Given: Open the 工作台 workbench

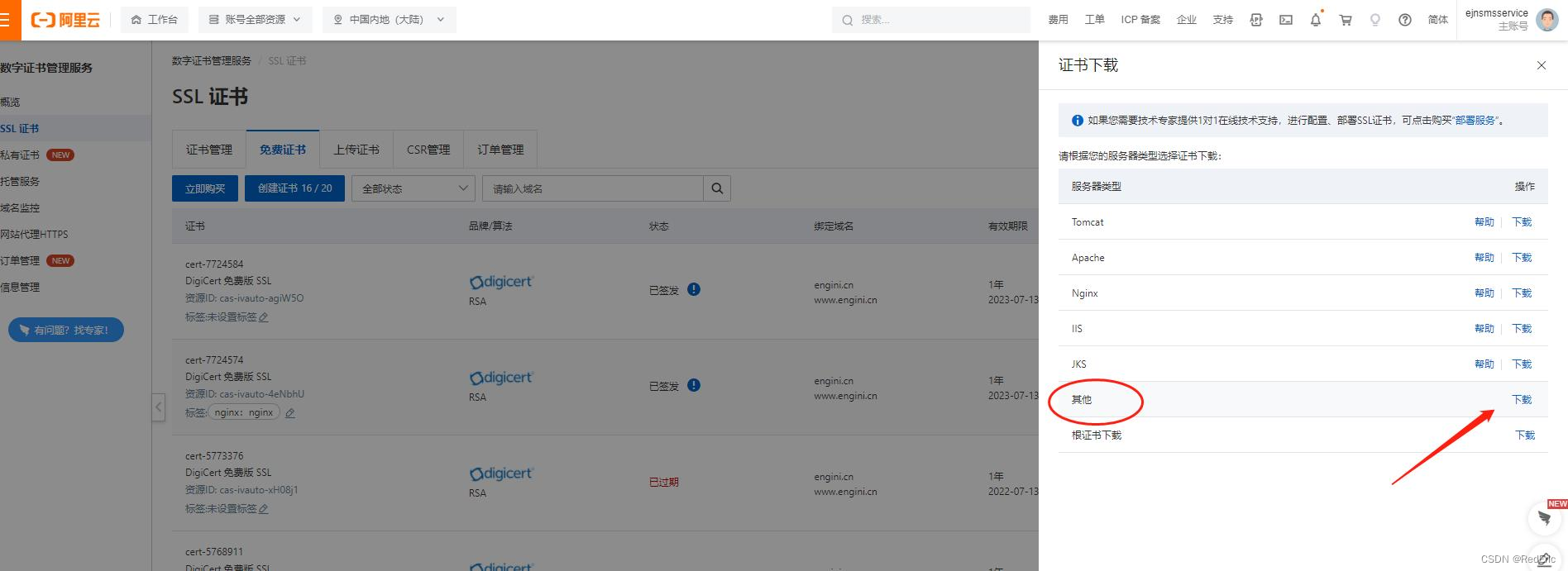Looking at the screenshot, I should pos(155,20).
